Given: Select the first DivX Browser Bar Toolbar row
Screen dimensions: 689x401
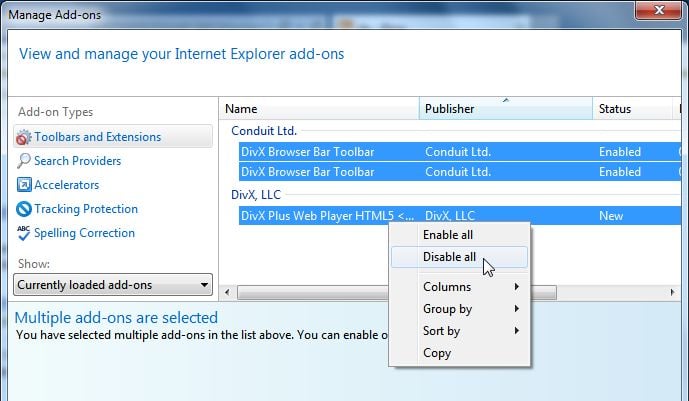Looking at the screenshot, I should [460, 152].
